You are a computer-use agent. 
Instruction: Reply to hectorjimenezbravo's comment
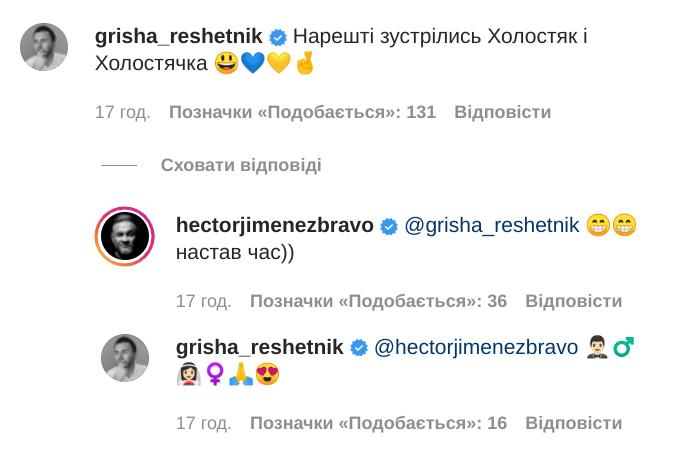coord(573,301)
